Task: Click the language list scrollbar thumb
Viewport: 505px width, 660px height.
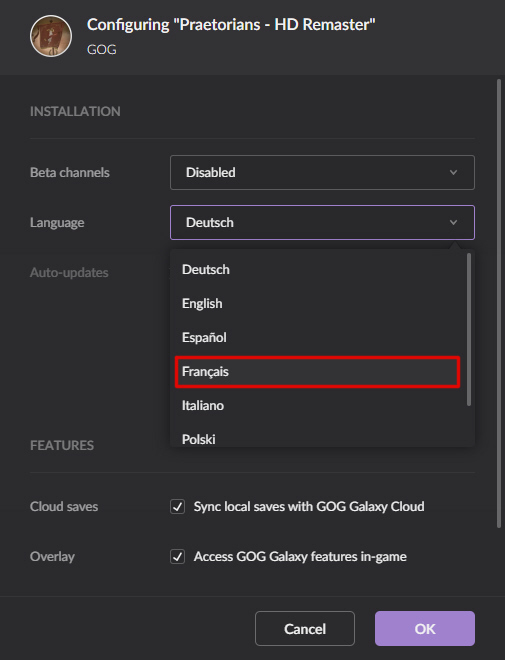Action: 468,329
